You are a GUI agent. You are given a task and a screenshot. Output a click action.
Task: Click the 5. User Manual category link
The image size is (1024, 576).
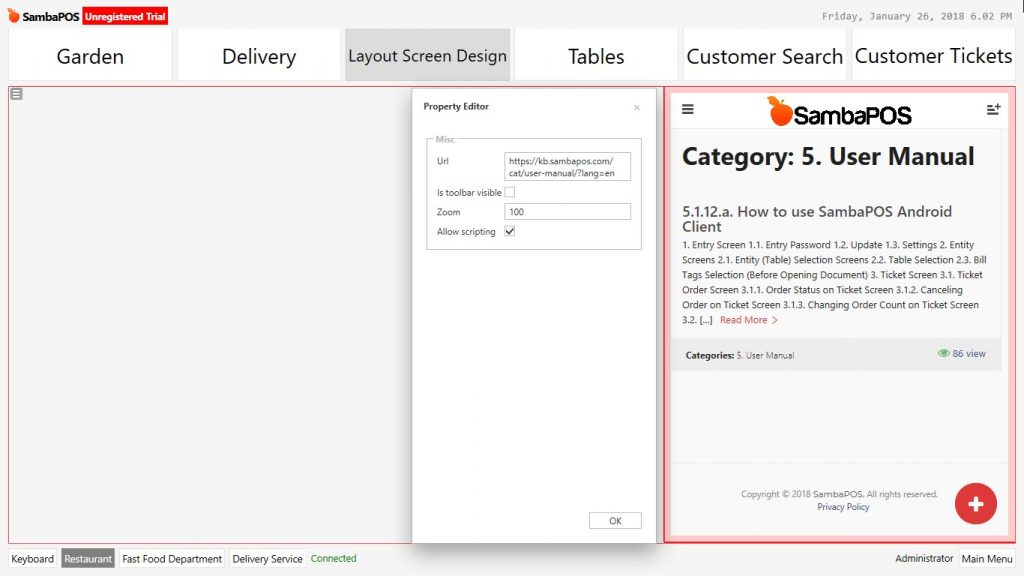[x=765, y=355]
